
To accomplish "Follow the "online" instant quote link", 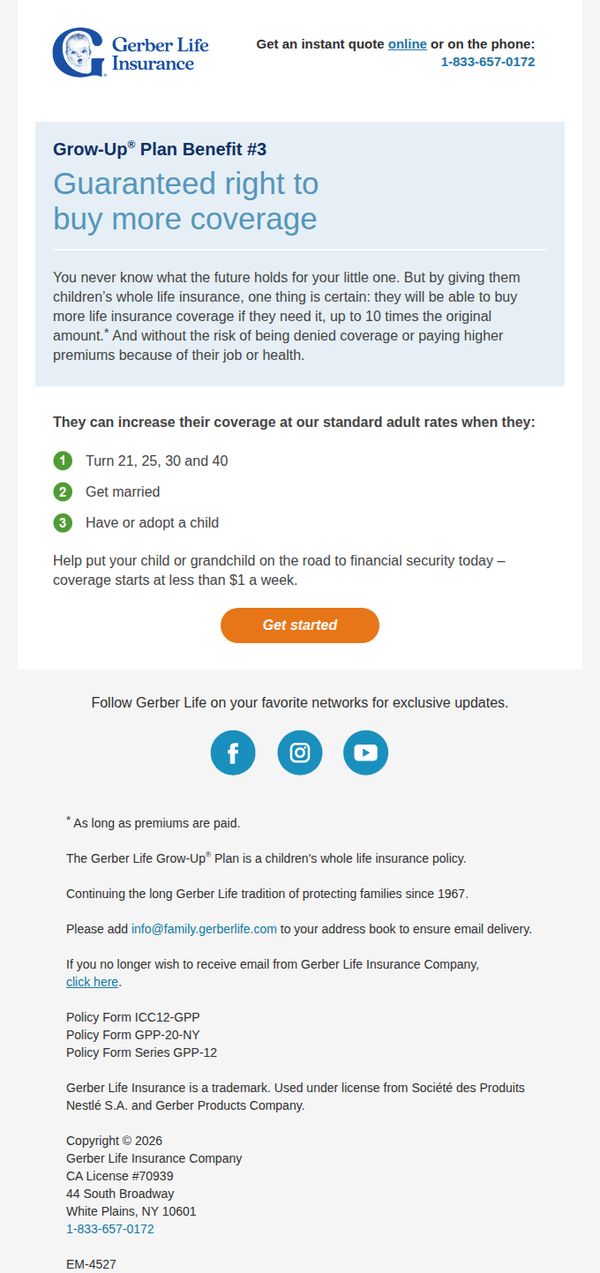I will tap(407, 44).
